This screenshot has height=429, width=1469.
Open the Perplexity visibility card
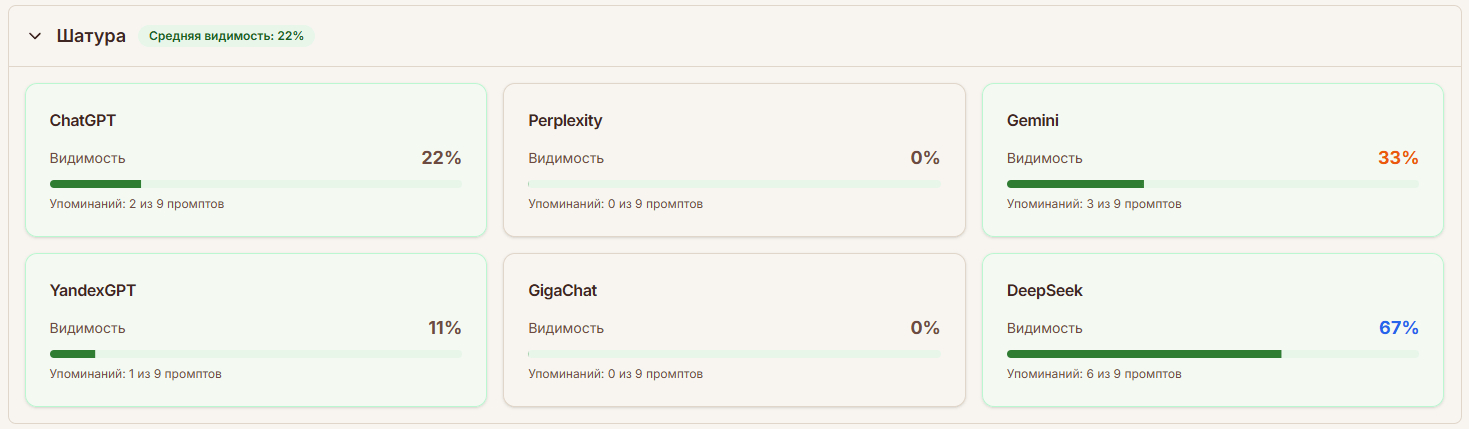733,160
